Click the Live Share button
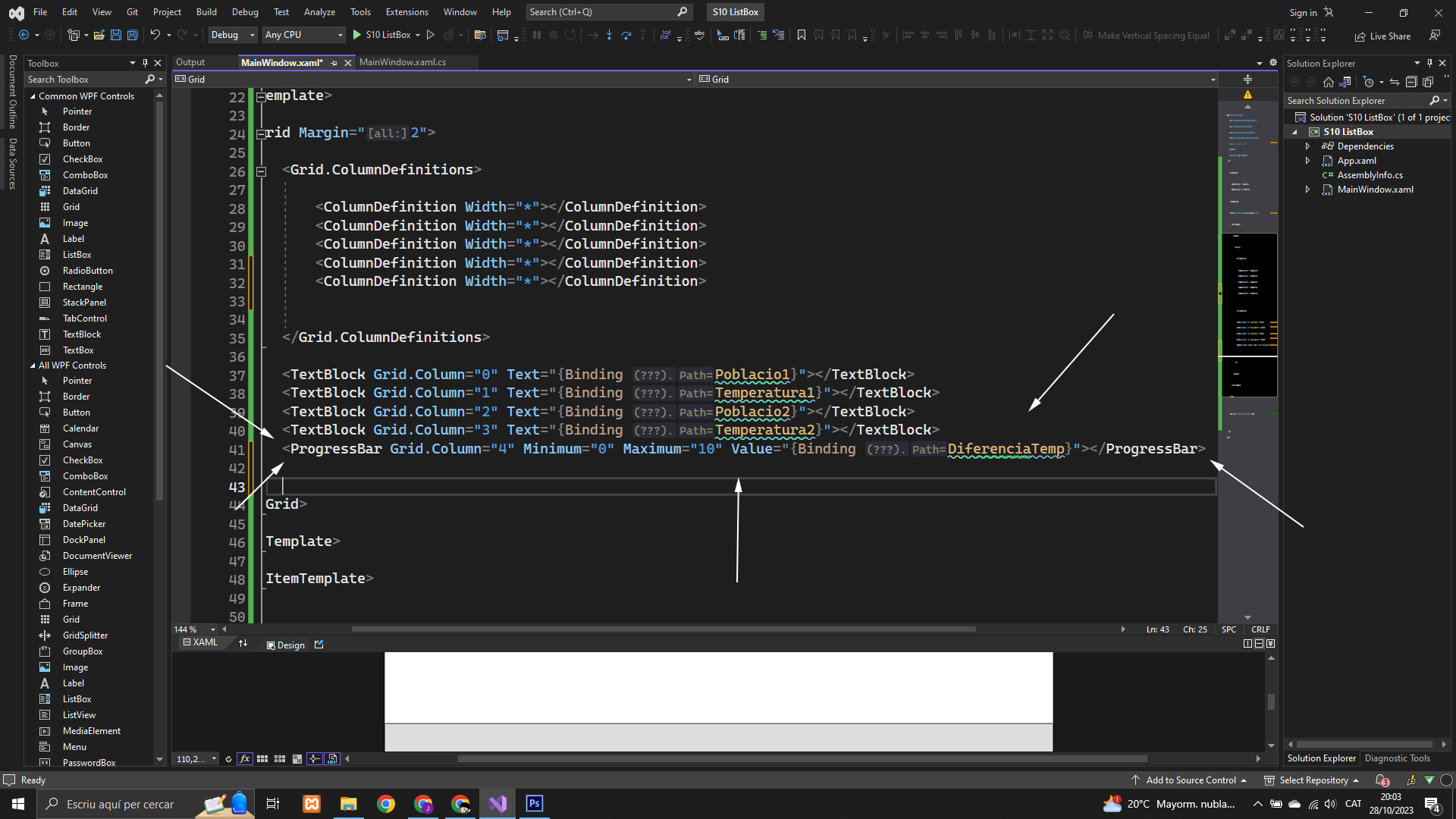 [x=1382, y=36]
